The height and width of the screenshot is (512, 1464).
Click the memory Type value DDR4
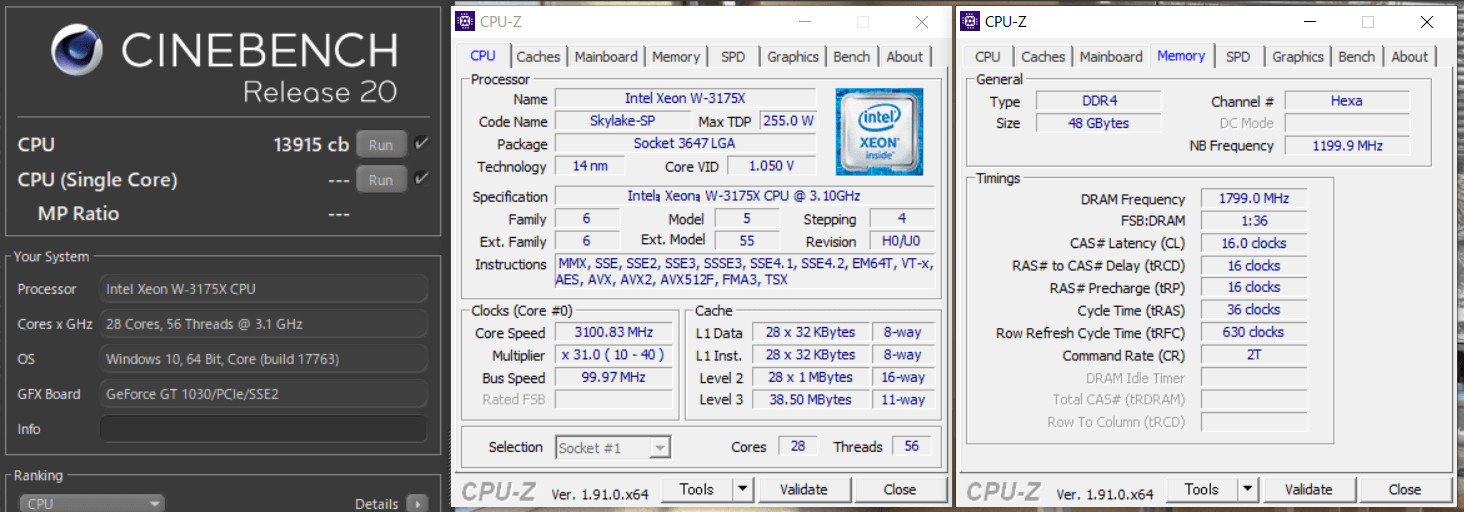click(x=1098, y=100)
